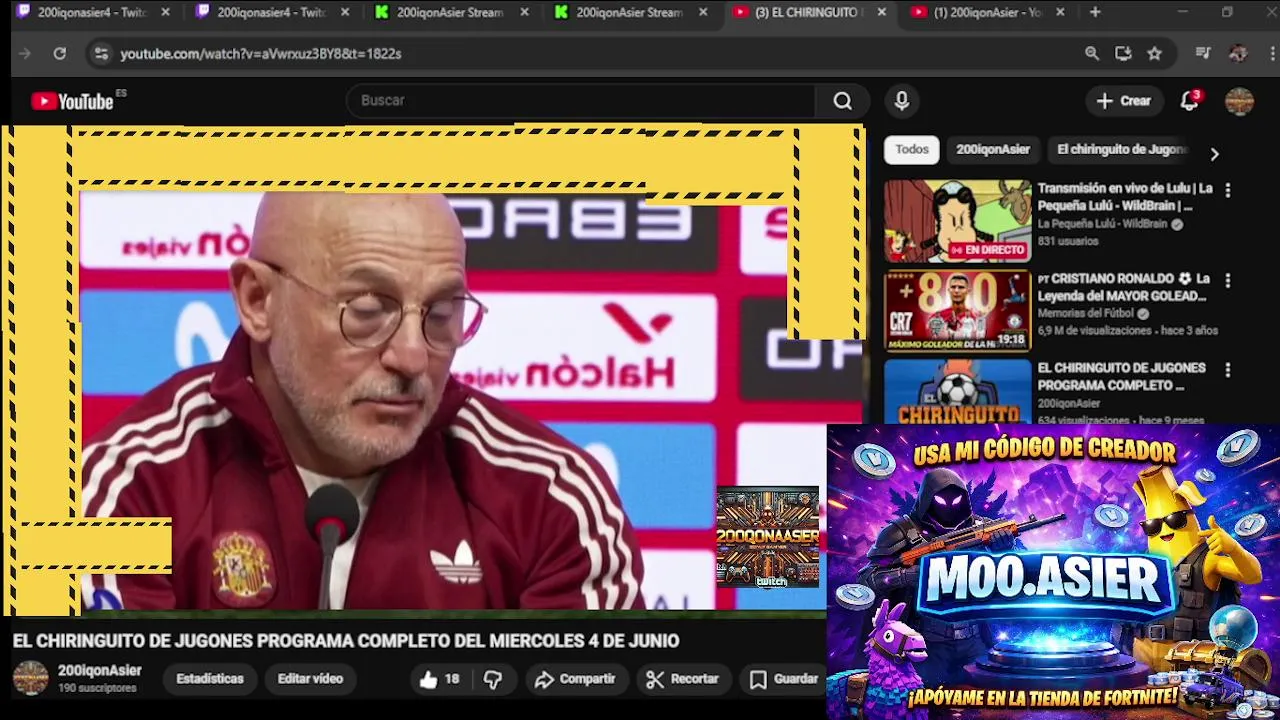Save the video with Guardar
The width and height of the screenshot is (1280, 720).
tap(784, 679)
